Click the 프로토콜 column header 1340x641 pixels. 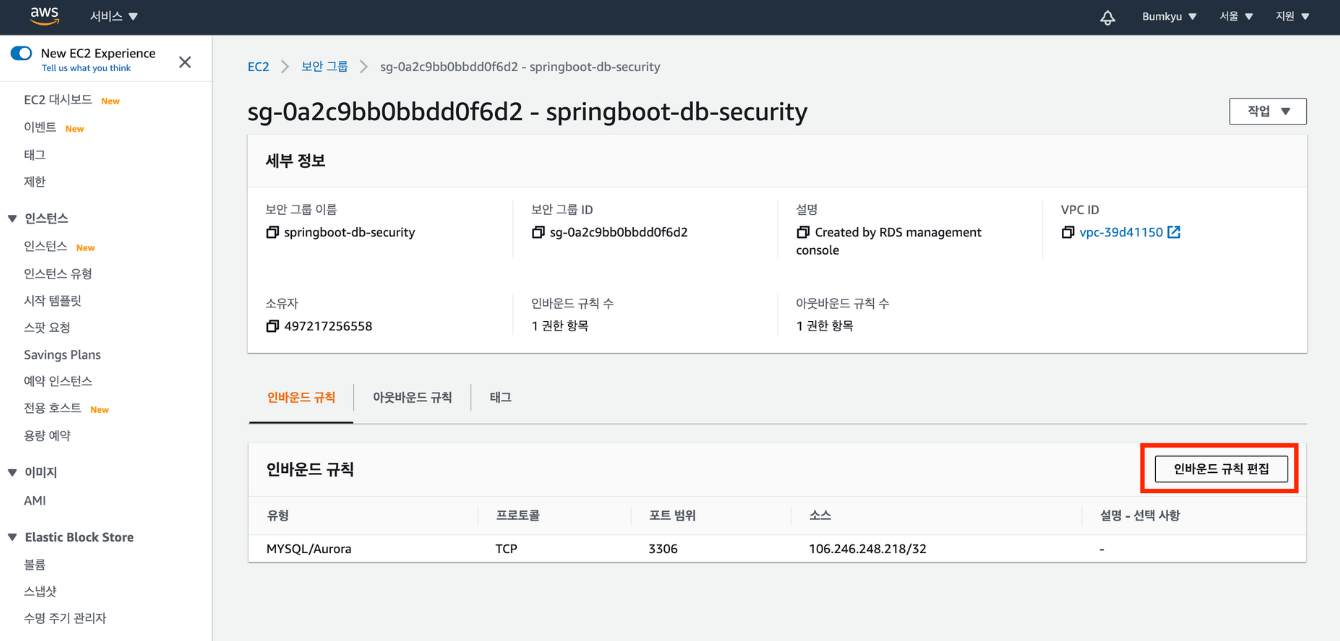pos(518,516)
